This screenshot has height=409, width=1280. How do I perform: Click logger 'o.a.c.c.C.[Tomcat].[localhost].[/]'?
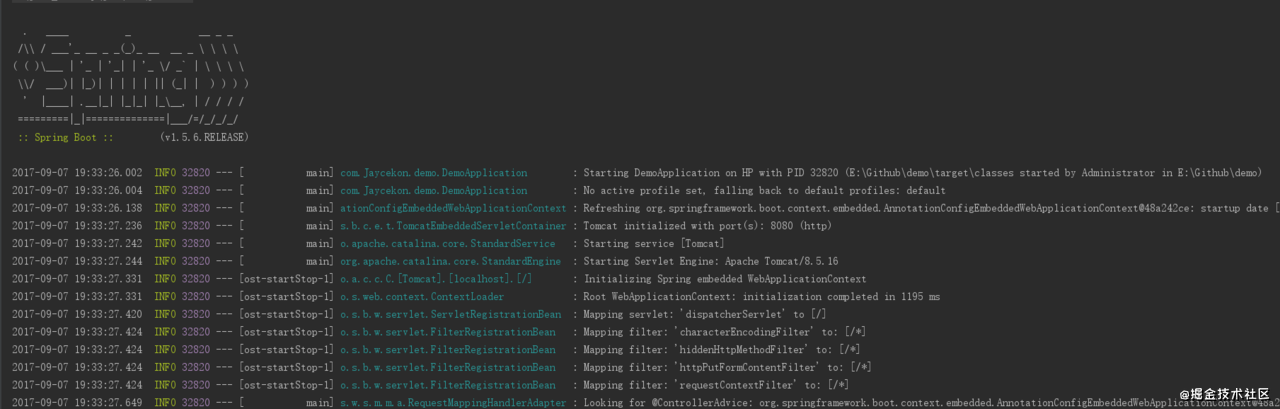[436, 279]
